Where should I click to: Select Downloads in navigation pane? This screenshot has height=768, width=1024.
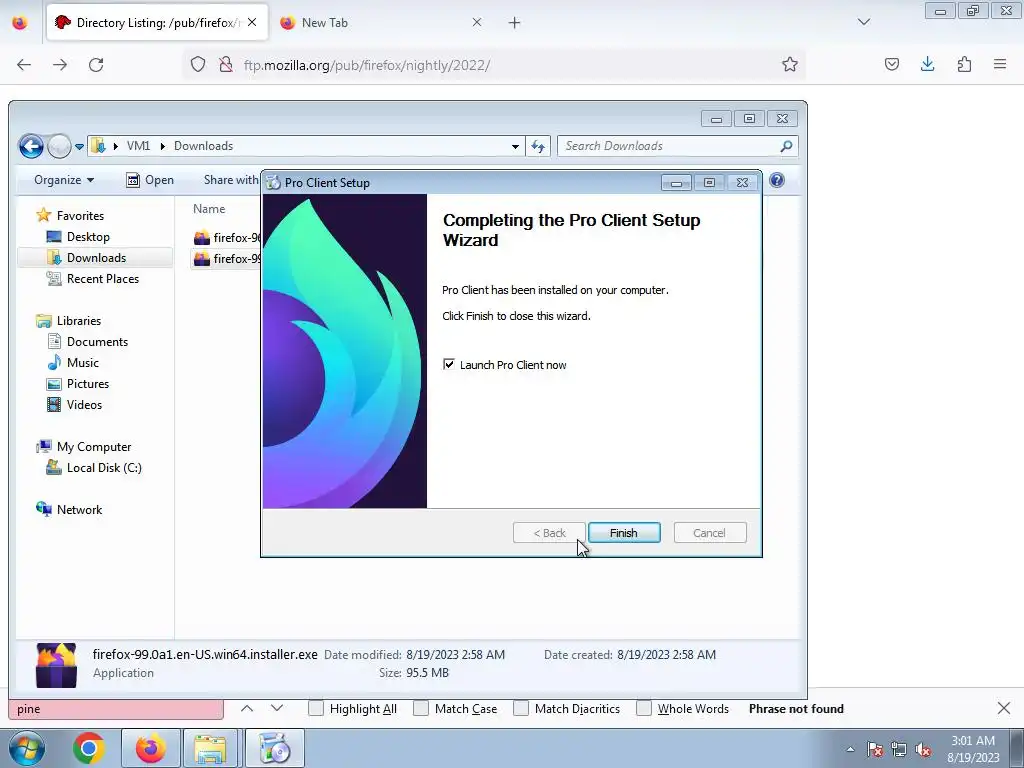tap(96, 257)
